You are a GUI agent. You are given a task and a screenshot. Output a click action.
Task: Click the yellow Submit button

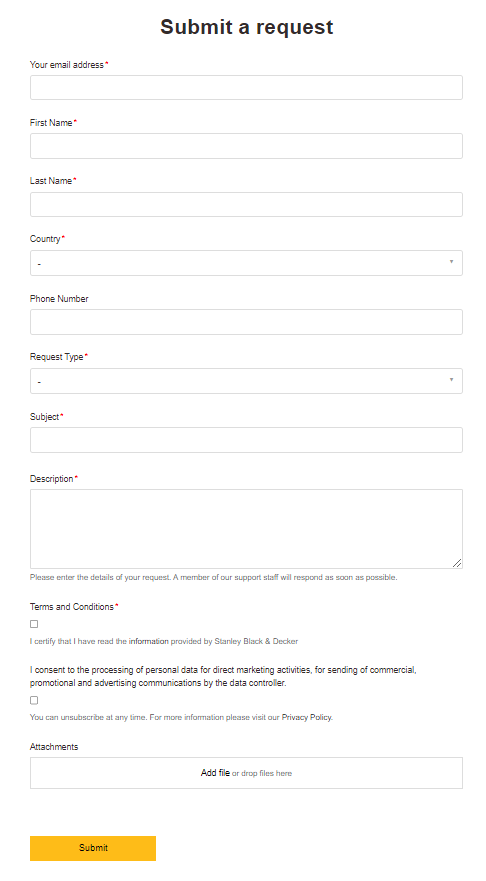(93, 848)
